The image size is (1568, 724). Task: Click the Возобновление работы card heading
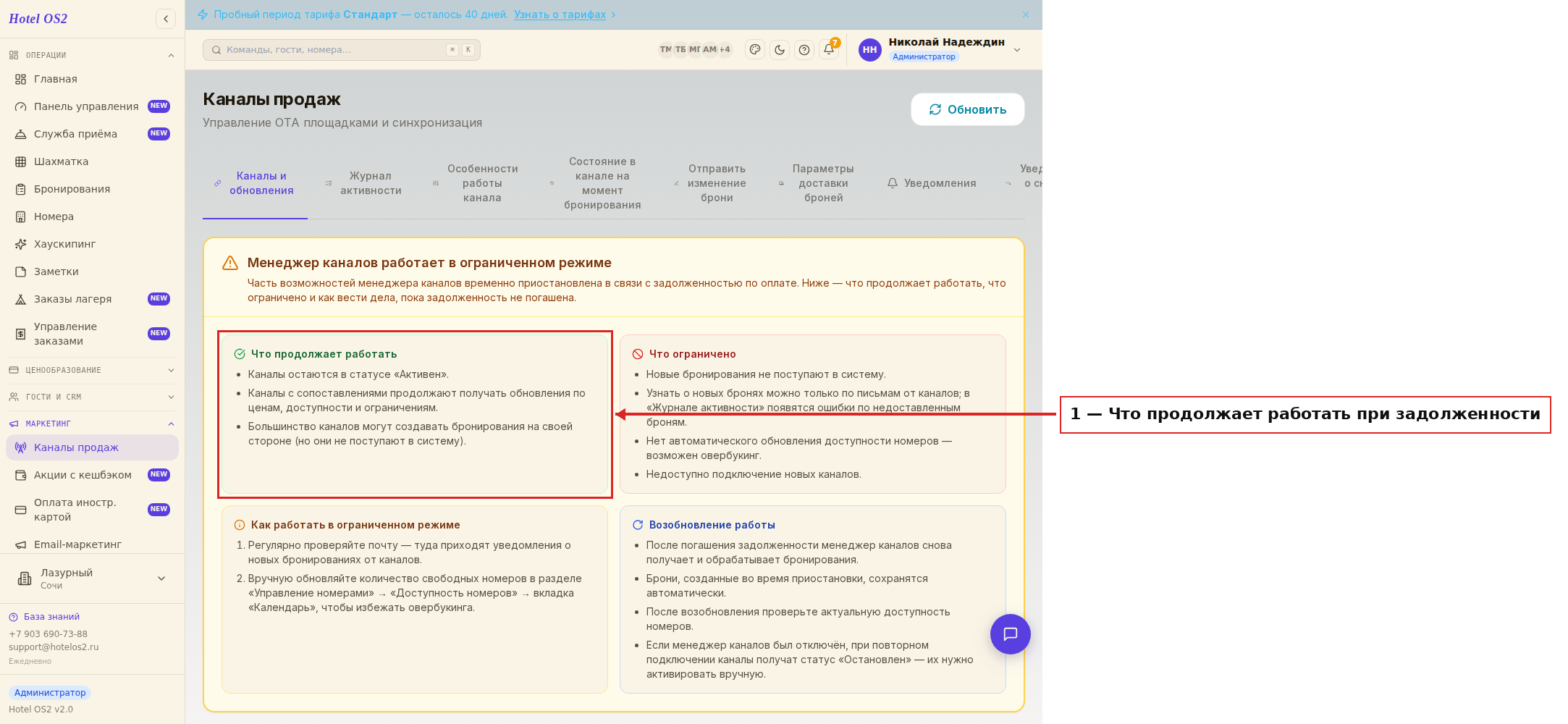(712, 525)
